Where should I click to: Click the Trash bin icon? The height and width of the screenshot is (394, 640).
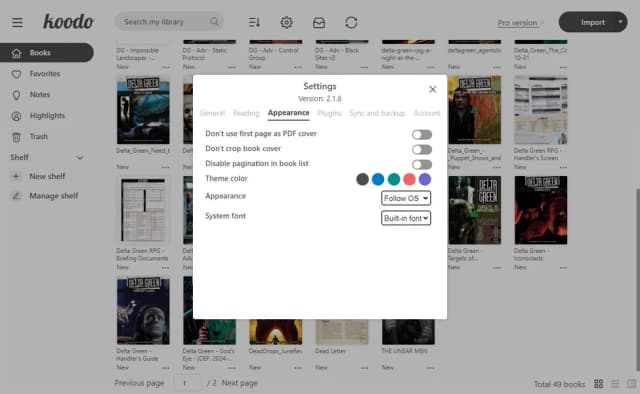pos(16,137)
